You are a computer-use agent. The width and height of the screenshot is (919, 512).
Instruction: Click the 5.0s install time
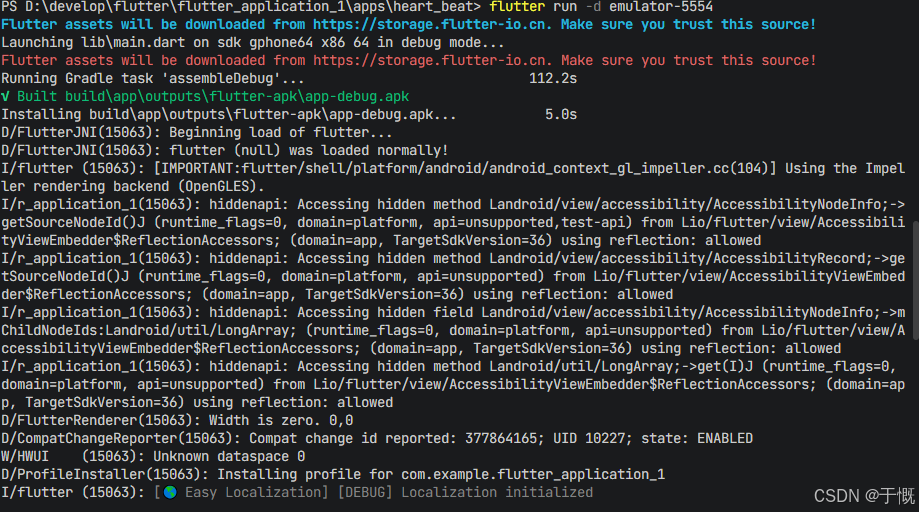coord(561,115)
